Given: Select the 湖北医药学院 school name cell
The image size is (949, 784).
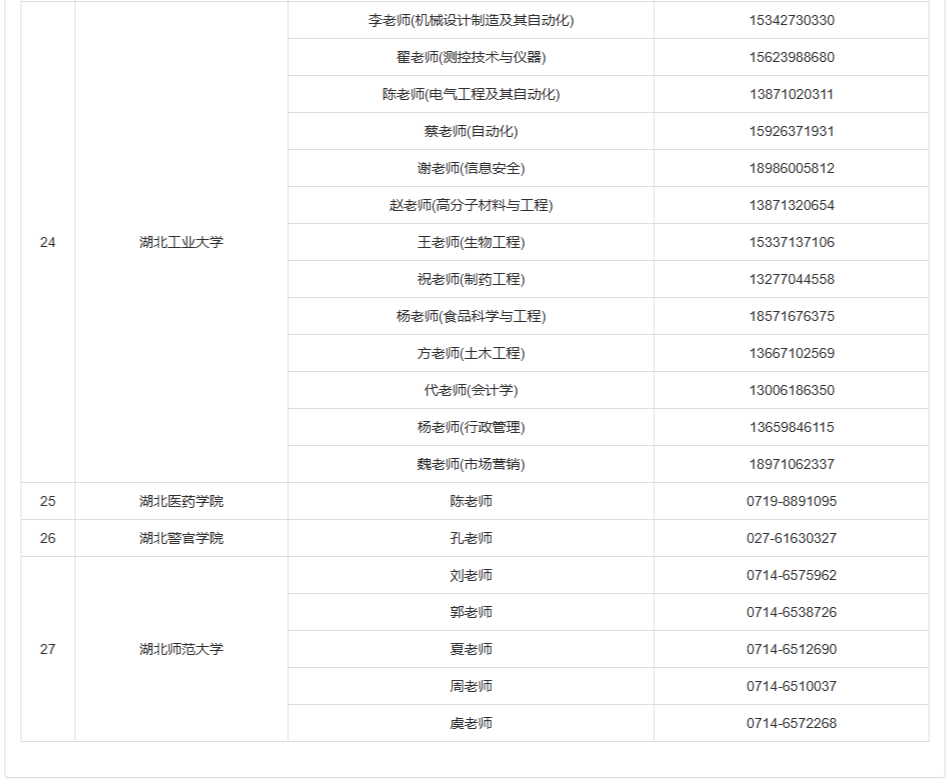Looking at the screenshot, I should [181, 501].
